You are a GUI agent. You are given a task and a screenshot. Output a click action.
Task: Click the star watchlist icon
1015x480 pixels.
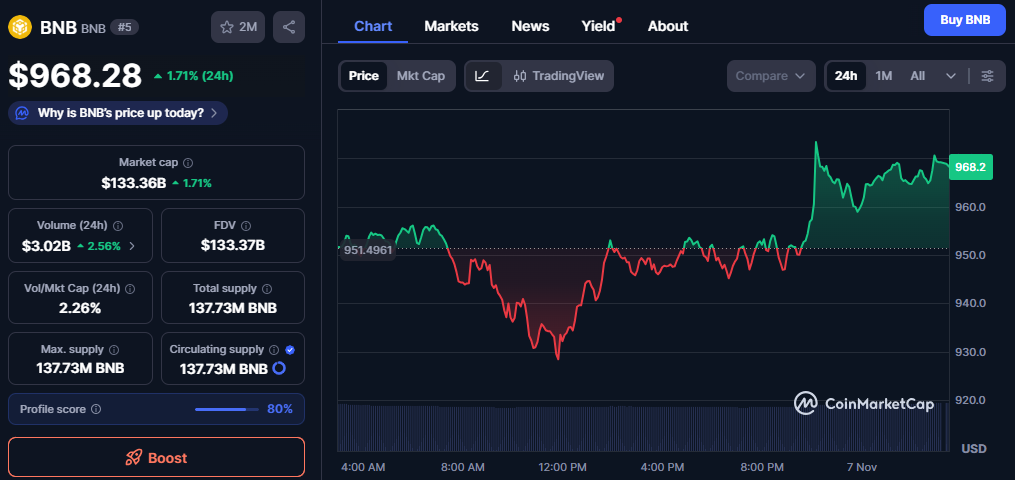coord(227,27)
